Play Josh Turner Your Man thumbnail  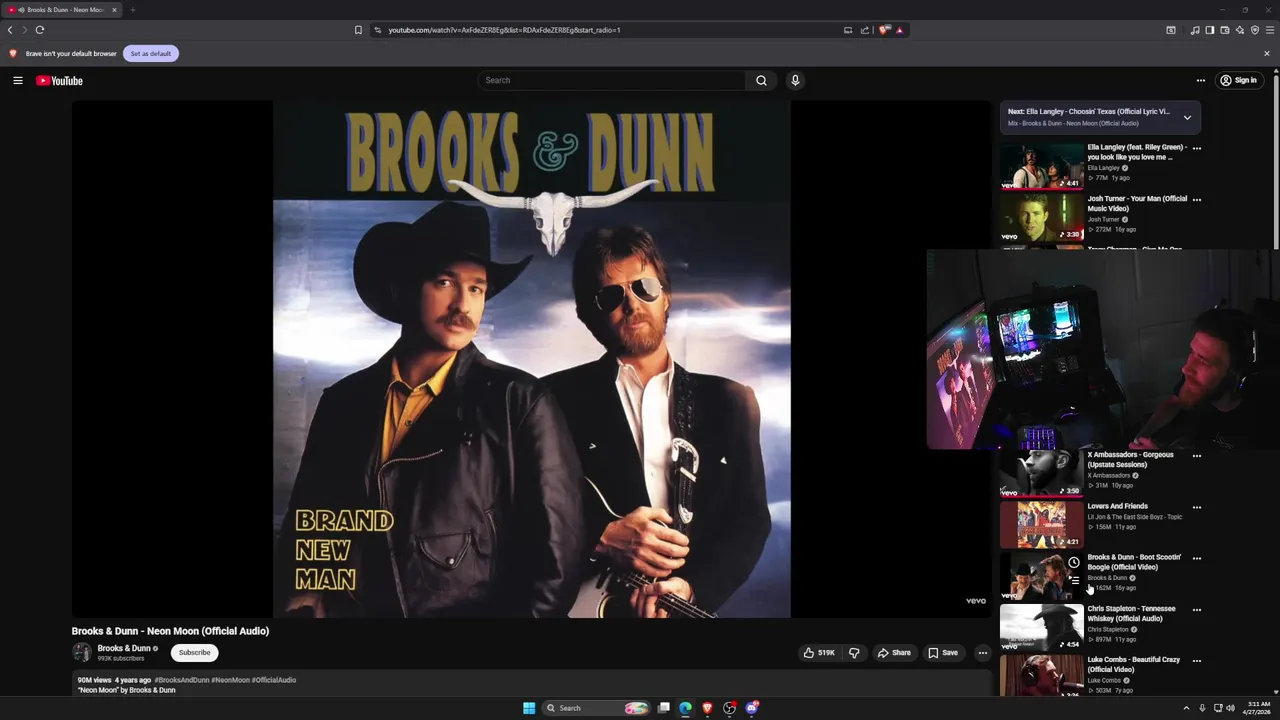tap(1041, 217)
